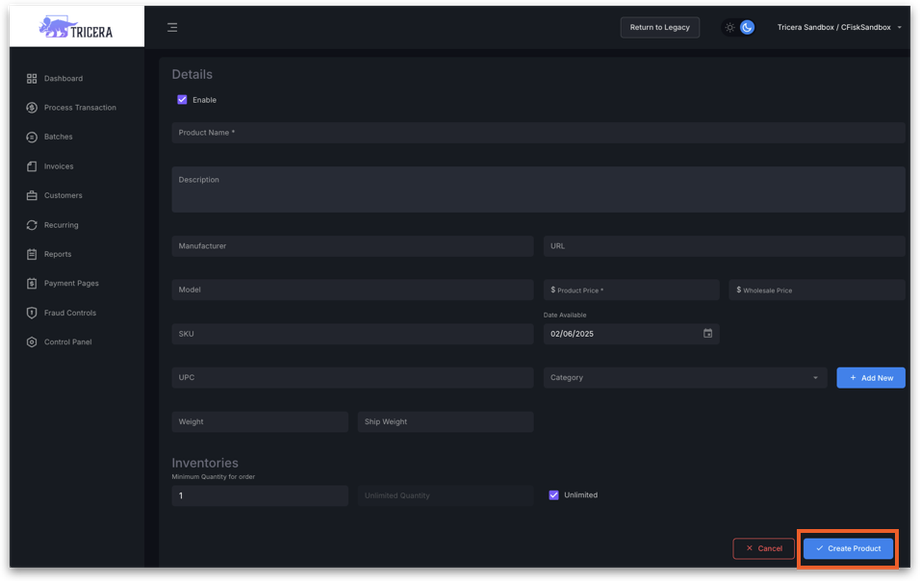Screen dimensions: 920x581
Task: Uncheck the Enable checkbox
Action: pyautogui.click(x=182, y=100)
